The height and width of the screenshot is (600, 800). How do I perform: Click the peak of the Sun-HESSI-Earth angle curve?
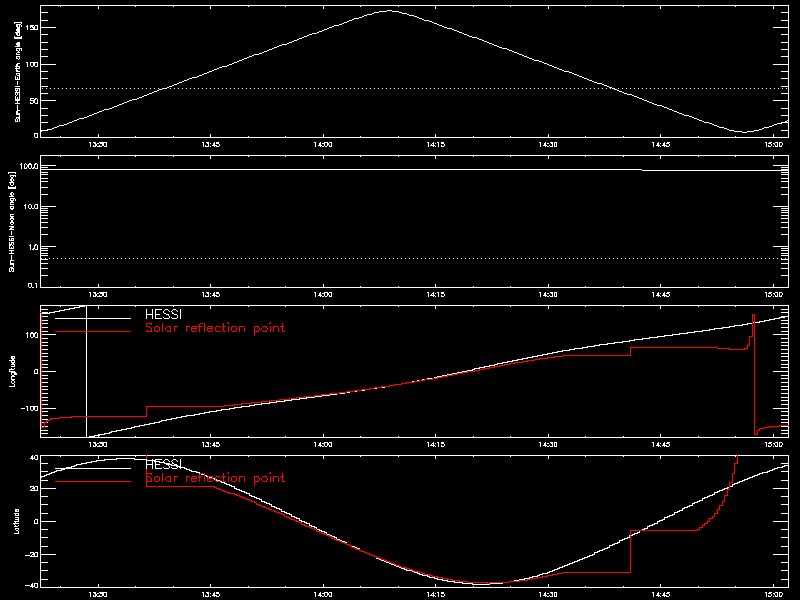(389, 10)
